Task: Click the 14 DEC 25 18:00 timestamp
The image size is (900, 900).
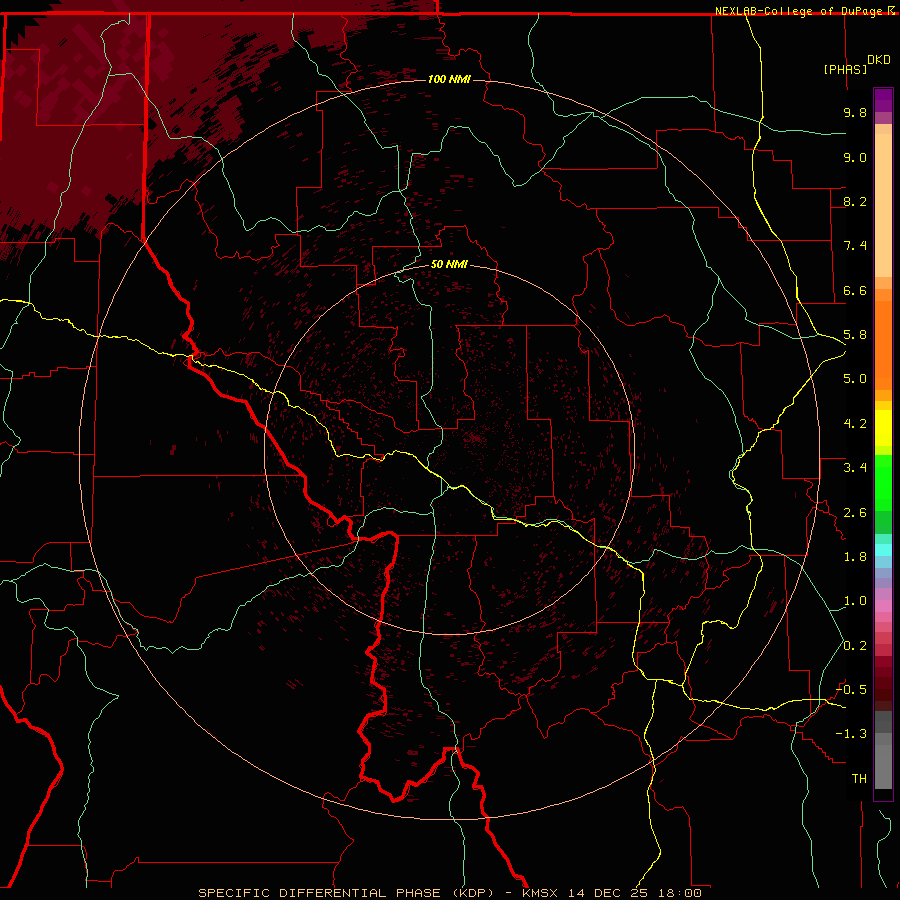Action: pos(635,893)
